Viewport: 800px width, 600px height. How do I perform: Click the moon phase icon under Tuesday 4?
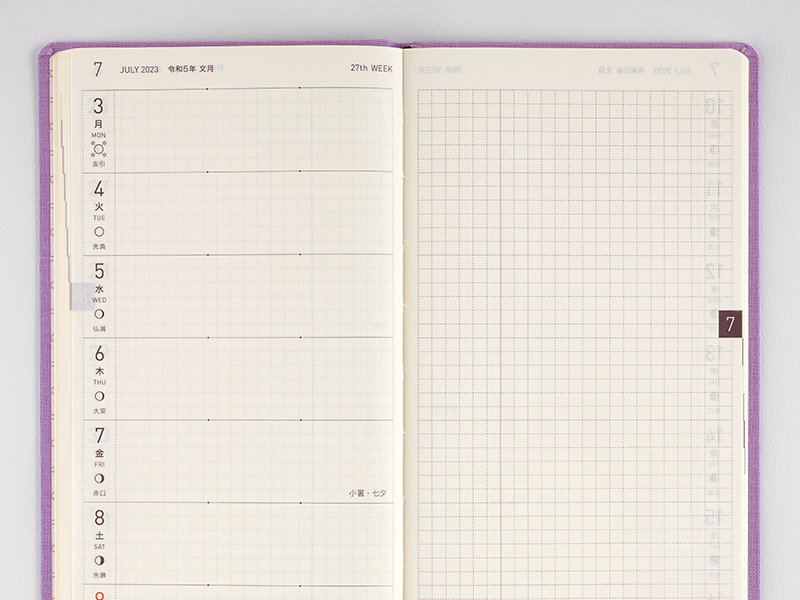(x=99, y=231)
